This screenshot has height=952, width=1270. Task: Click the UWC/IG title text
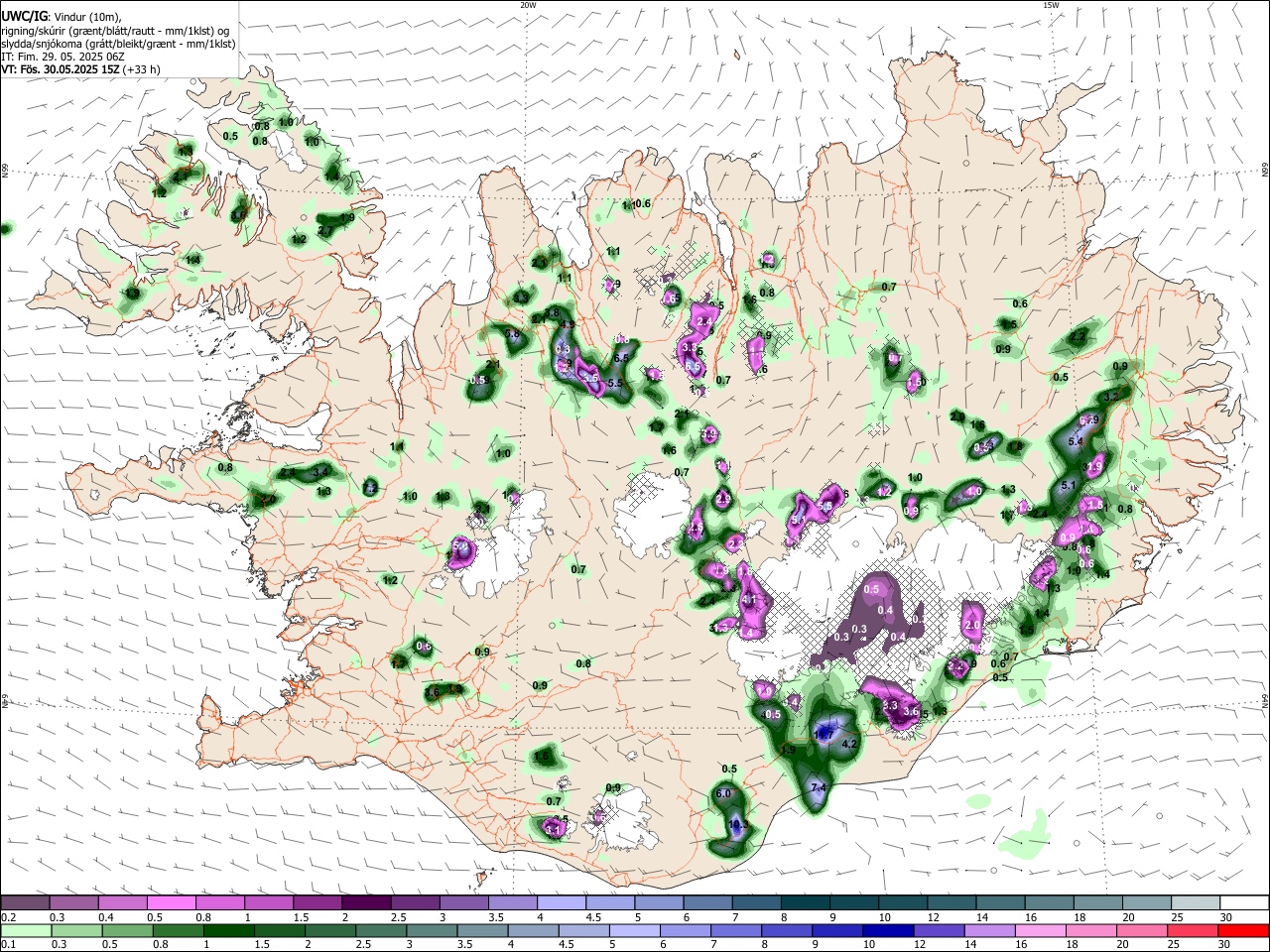[24, 16]
